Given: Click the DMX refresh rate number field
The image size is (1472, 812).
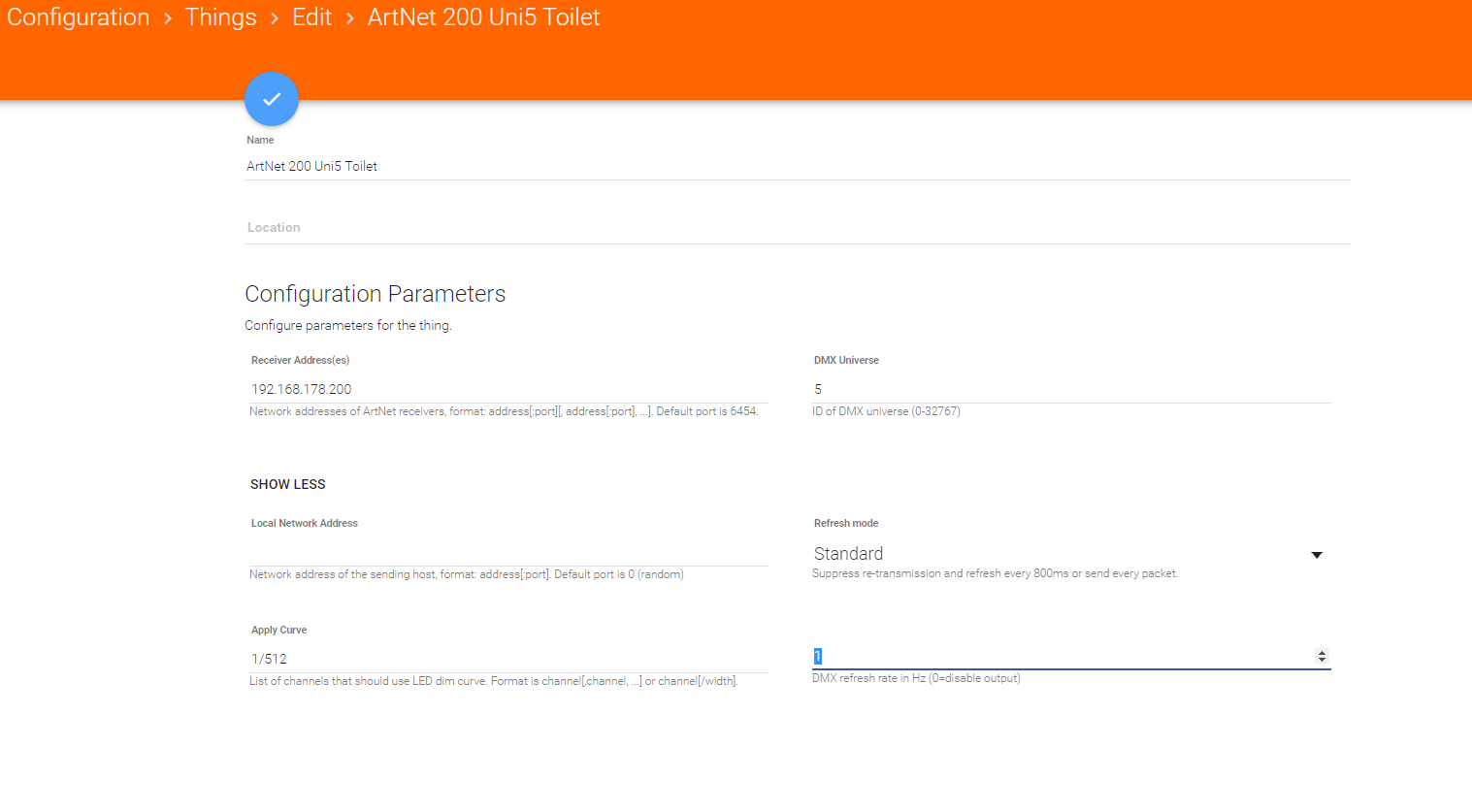Looking at the screenshot, I should tap(1058, 657).
